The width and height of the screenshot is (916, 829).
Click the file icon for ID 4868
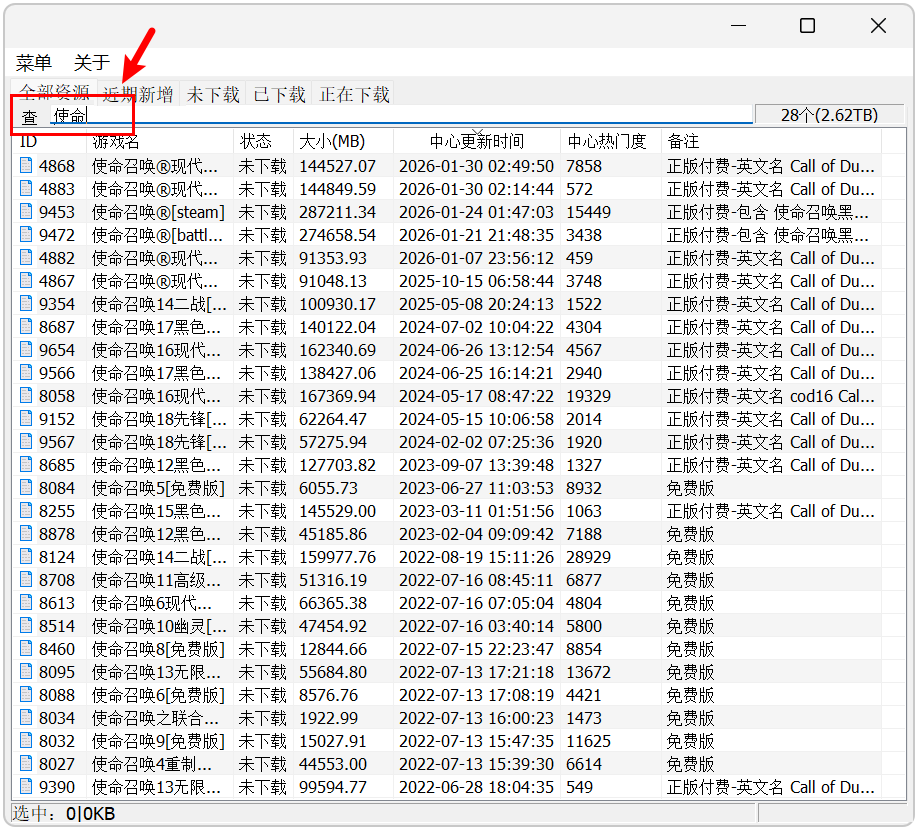(x=26, y=166)
